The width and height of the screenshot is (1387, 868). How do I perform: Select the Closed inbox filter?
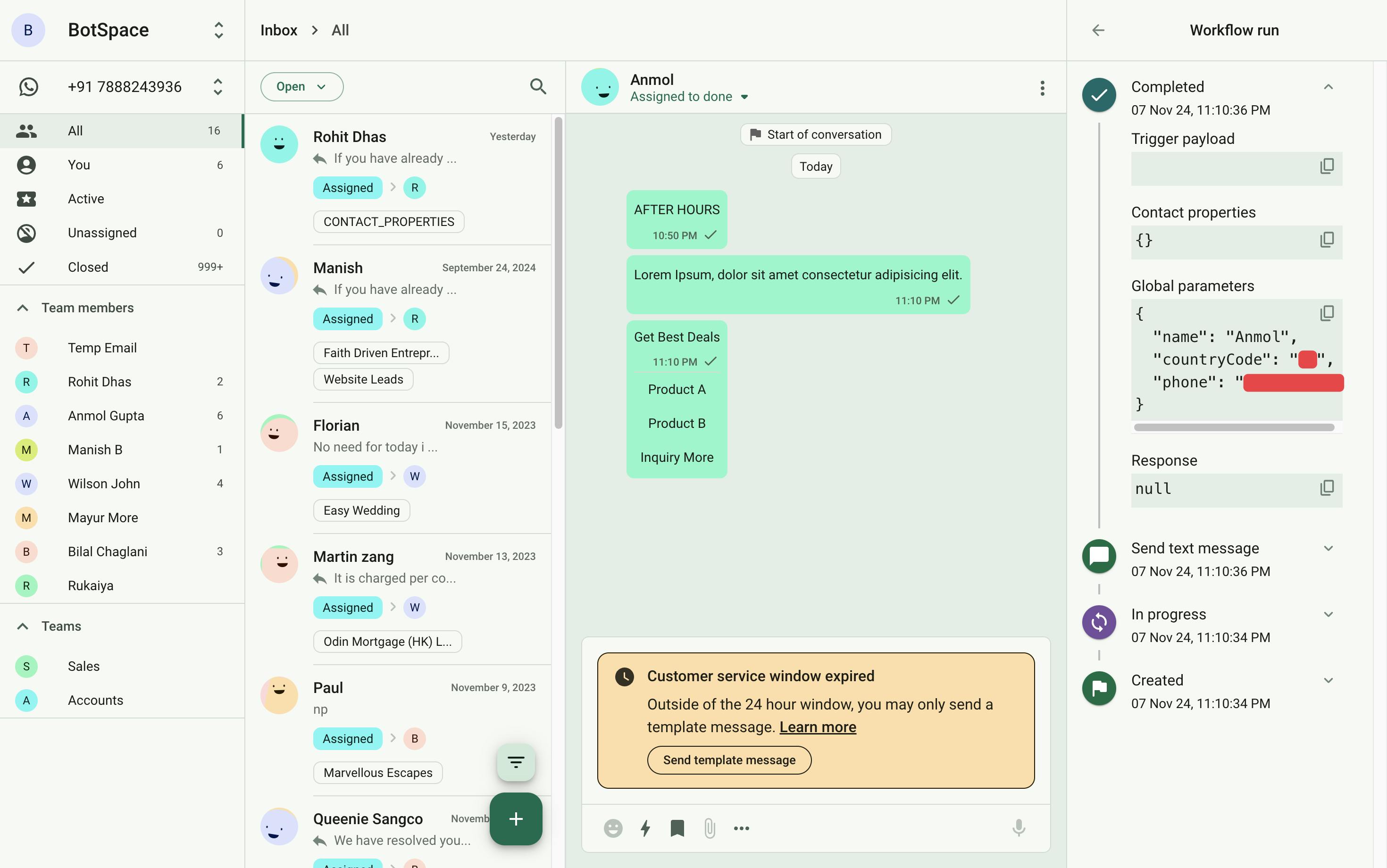coord(122,267)
